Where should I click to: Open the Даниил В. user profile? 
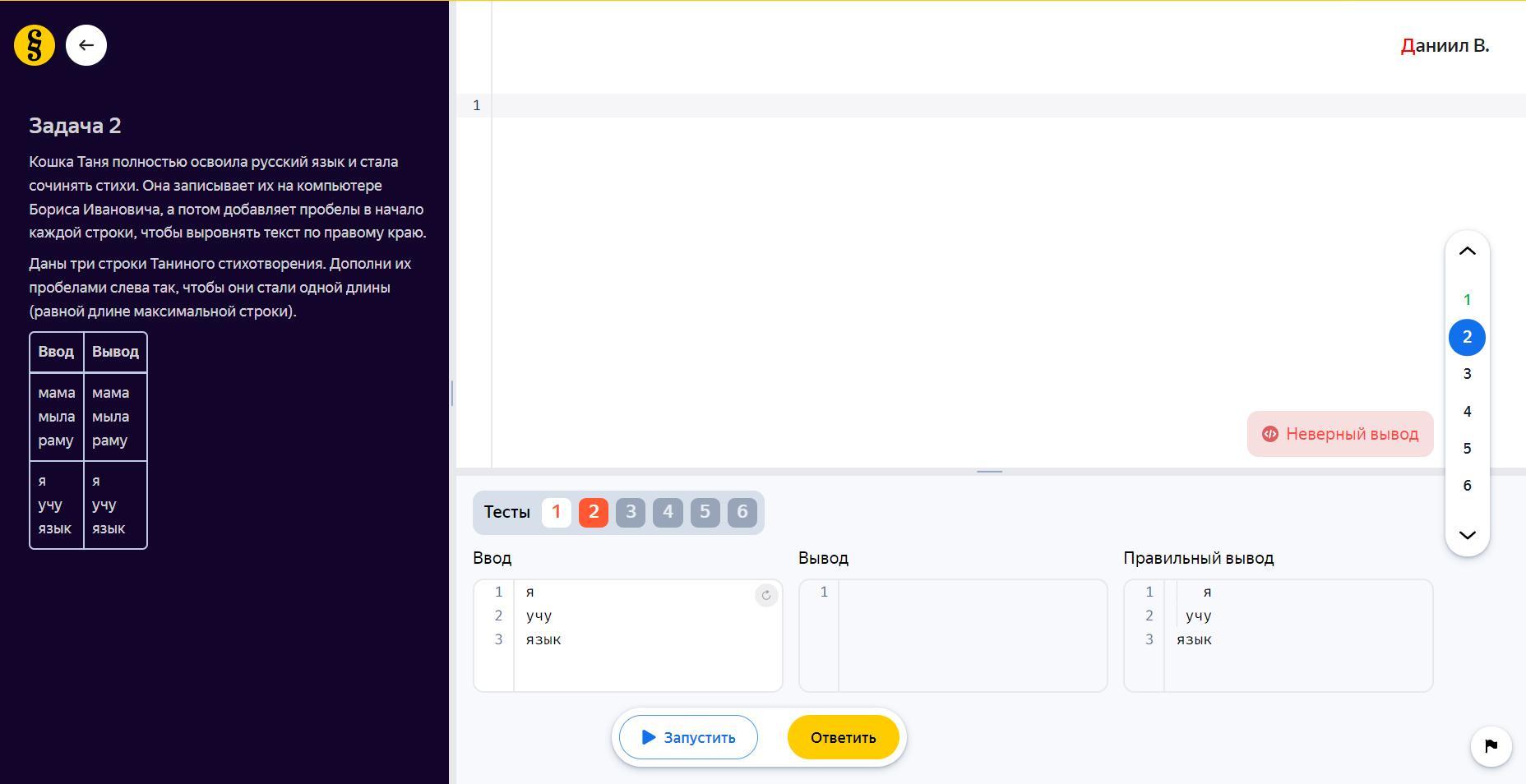1445,46
